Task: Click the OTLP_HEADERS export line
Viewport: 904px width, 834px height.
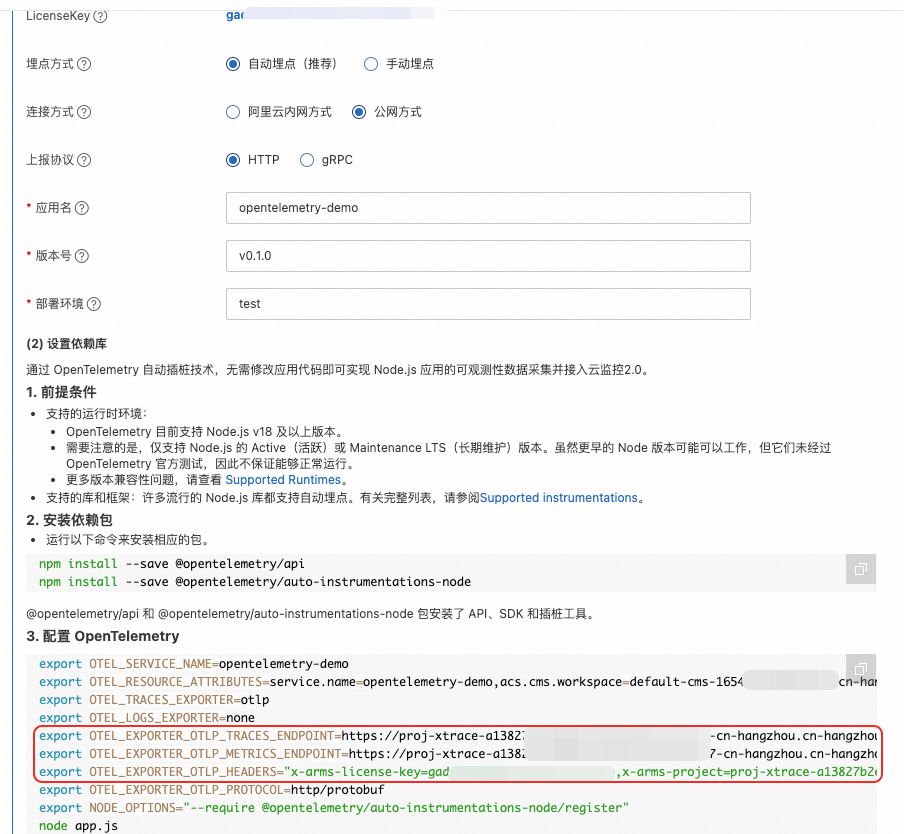Action: 458,772
